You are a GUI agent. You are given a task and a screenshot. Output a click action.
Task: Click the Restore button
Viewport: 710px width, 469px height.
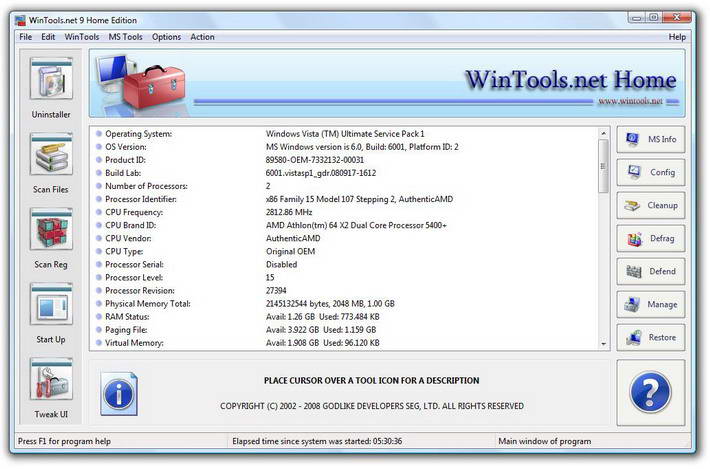[x=651, y=338]
